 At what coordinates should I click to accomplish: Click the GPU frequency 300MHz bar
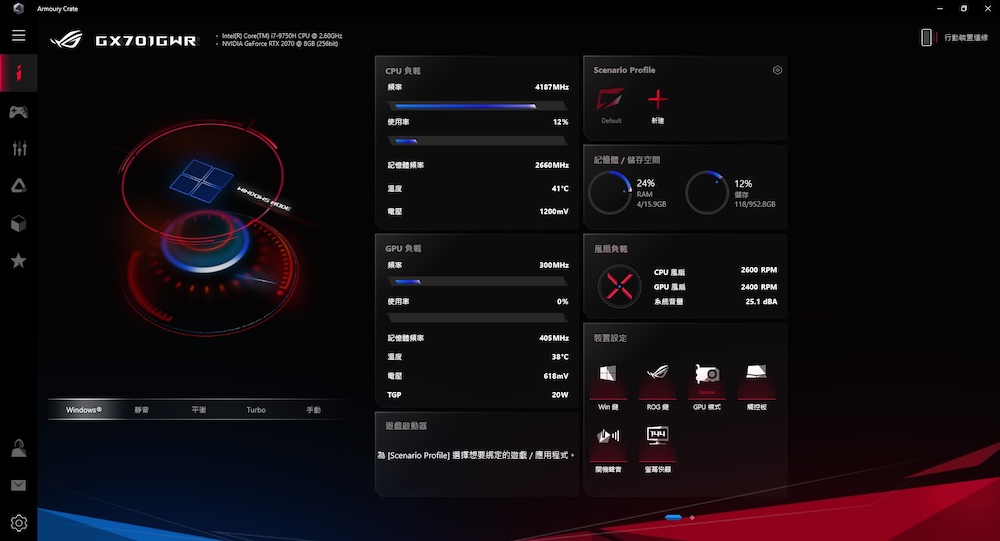tap(476, 281)
